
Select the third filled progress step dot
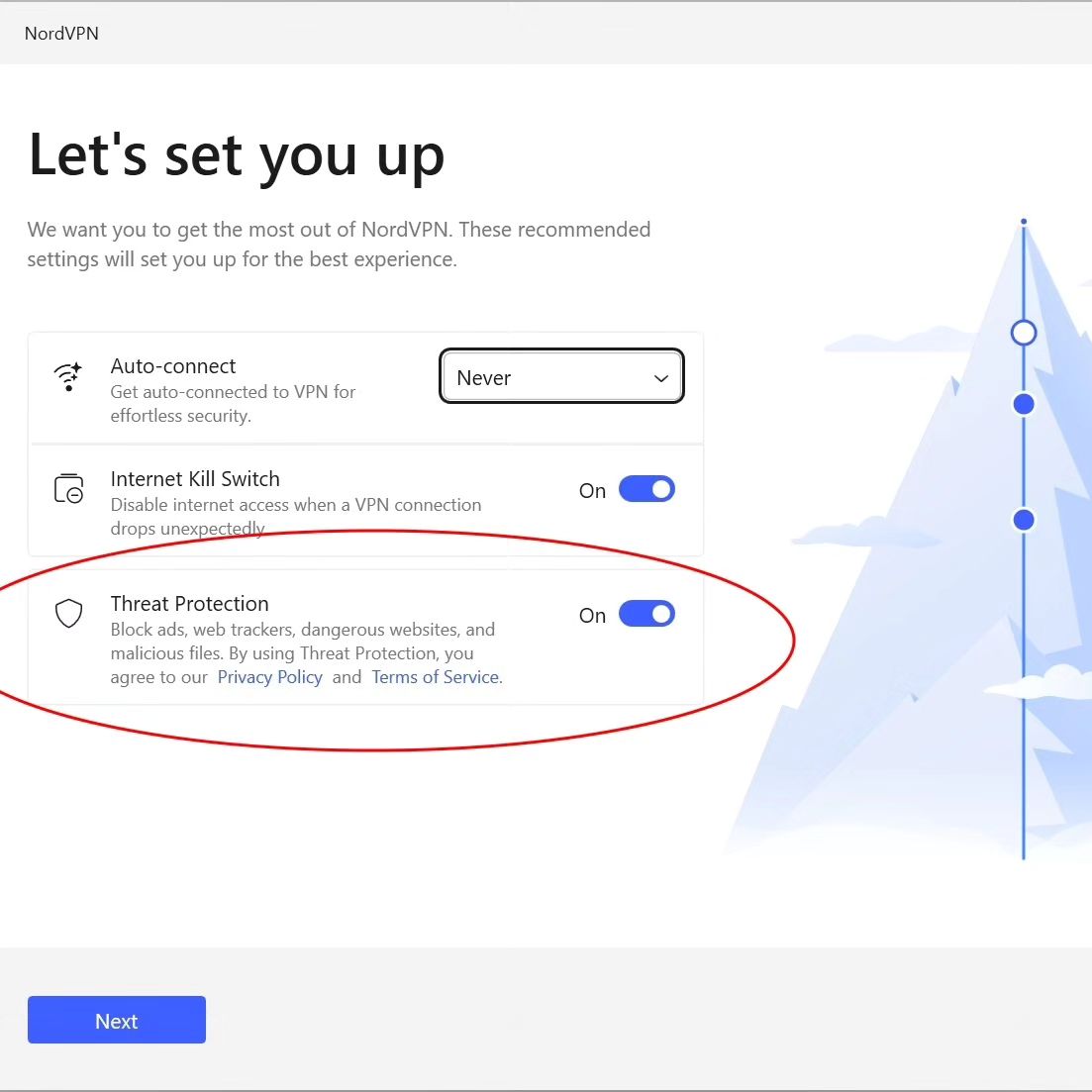pyautogui.click(x=1023, y=520)
